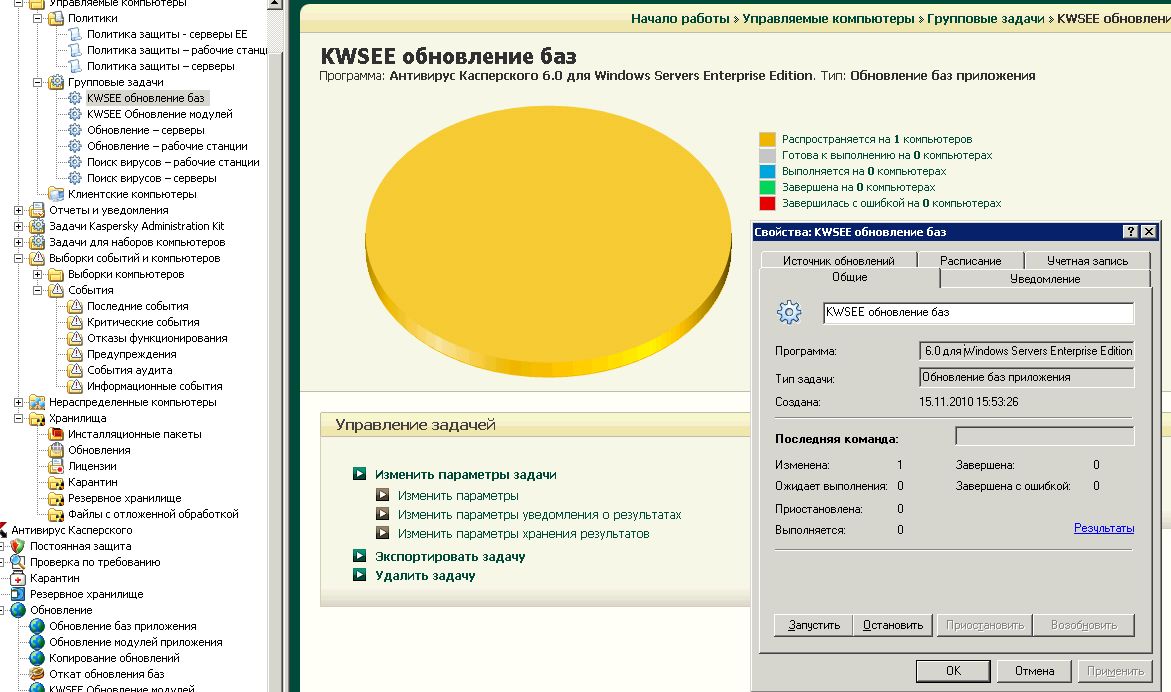The image size is (1171, 692).
Task: Select the KWSEE обновление баз task icon in tree
Action: pos(75,98)
